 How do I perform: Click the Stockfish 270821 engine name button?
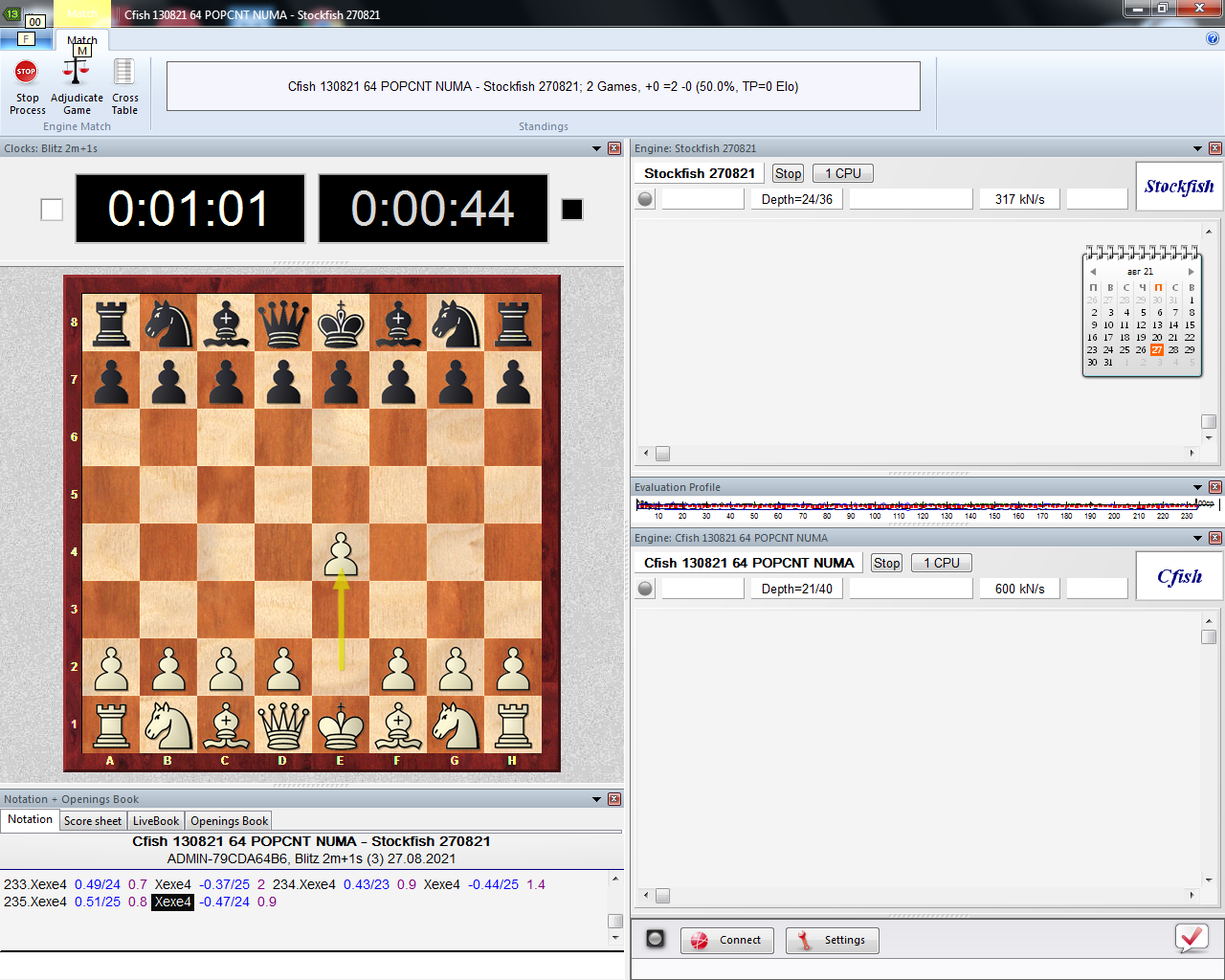700,173
